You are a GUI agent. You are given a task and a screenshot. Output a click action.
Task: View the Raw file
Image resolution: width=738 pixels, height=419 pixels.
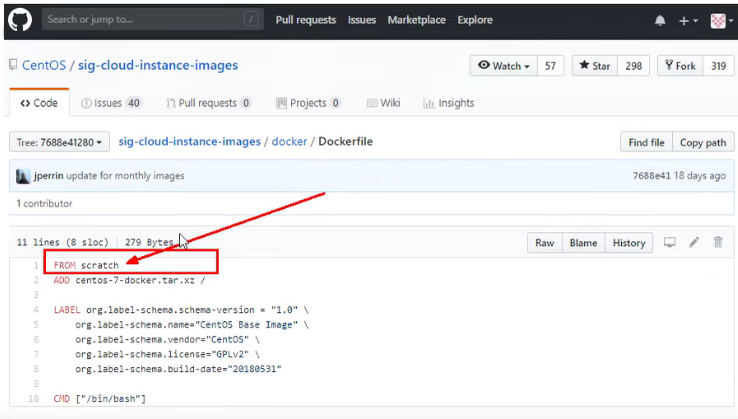coord(545,243)
